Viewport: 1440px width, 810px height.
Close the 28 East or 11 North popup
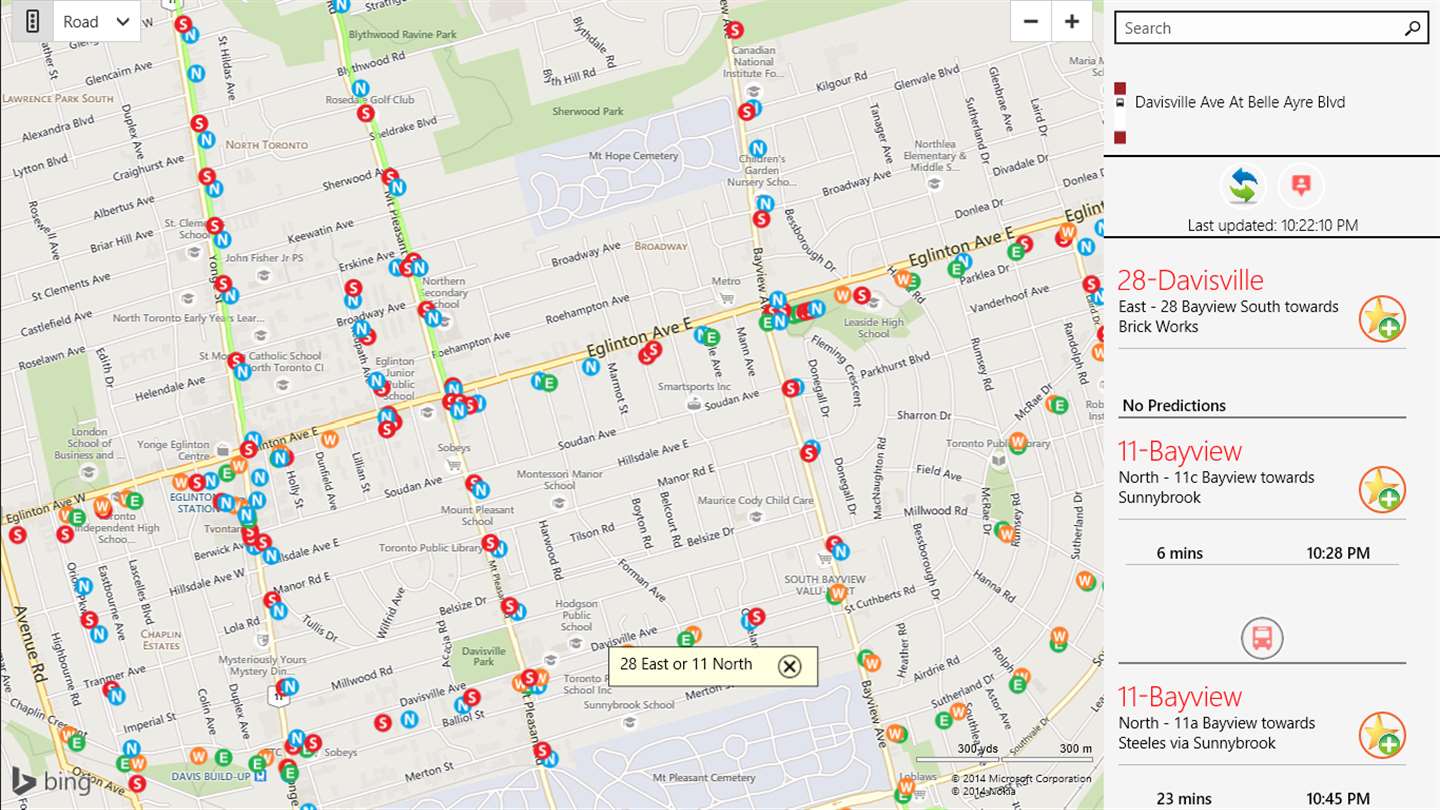pyautogui.click(x=790, y=666)
